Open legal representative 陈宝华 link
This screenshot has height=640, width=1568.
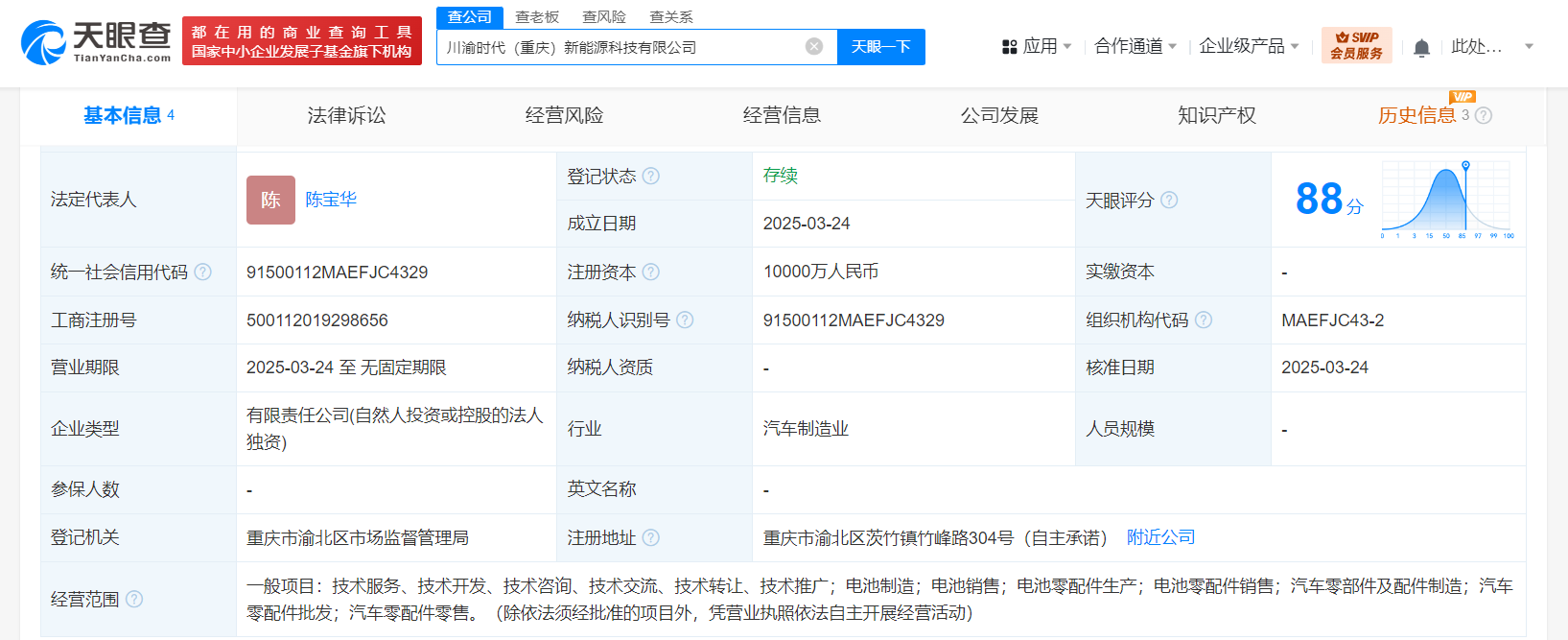pyautogui.click(x=331, y=200)
